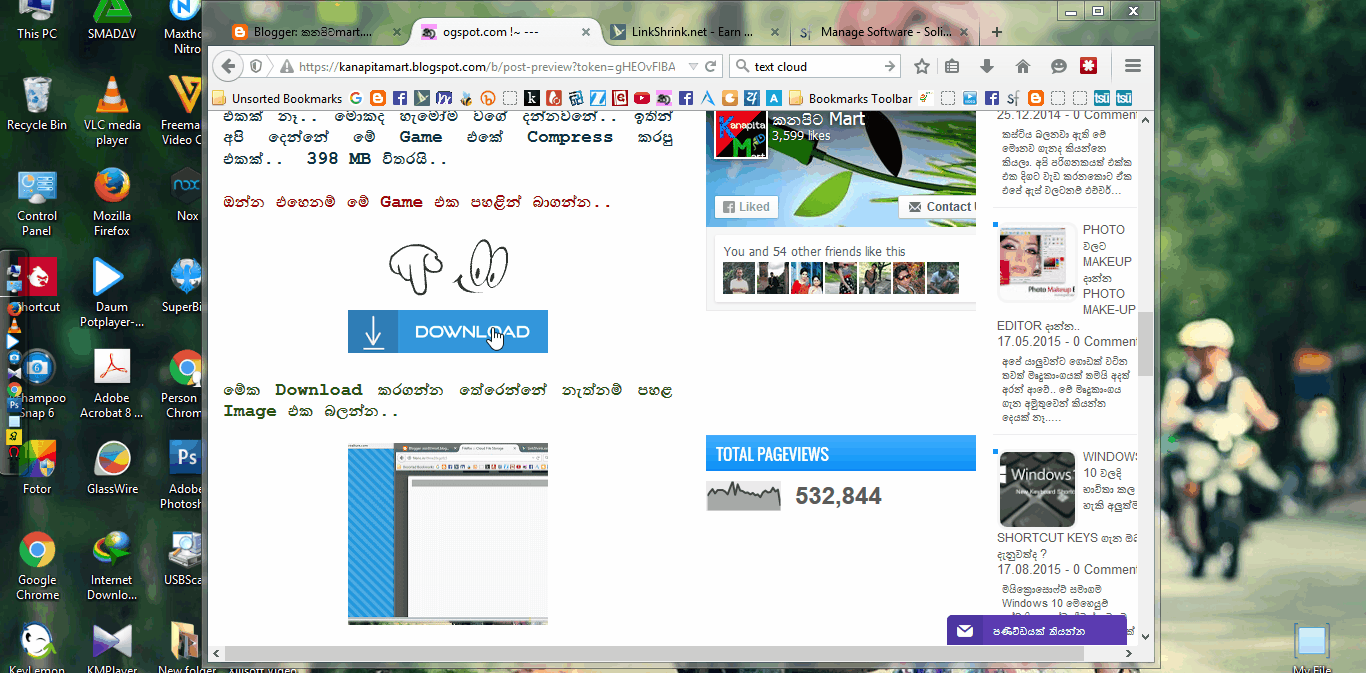Select the SMADAV desktop icon
This screenshot has width=1366, height=673.
pyautogui.click(x=112, y=20)
